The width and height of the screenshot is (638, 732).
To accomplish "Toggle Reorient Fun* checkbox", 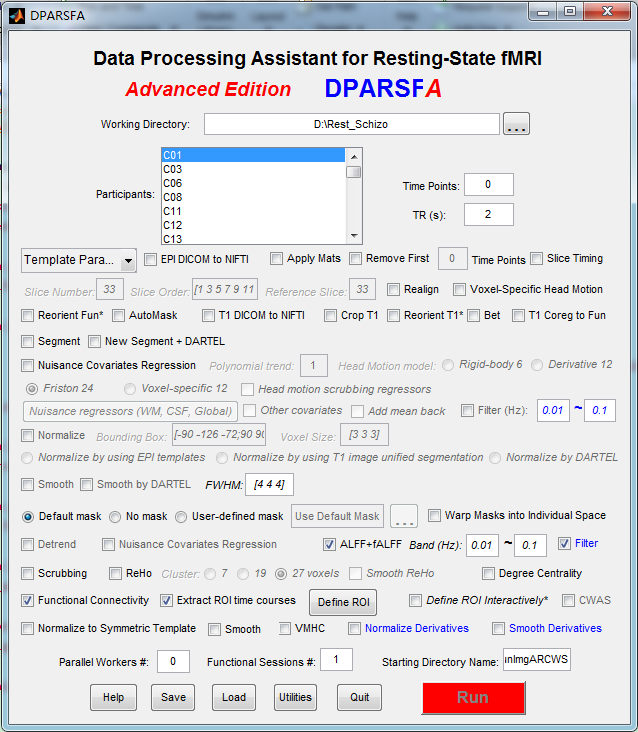I will [x=28, y=316].
